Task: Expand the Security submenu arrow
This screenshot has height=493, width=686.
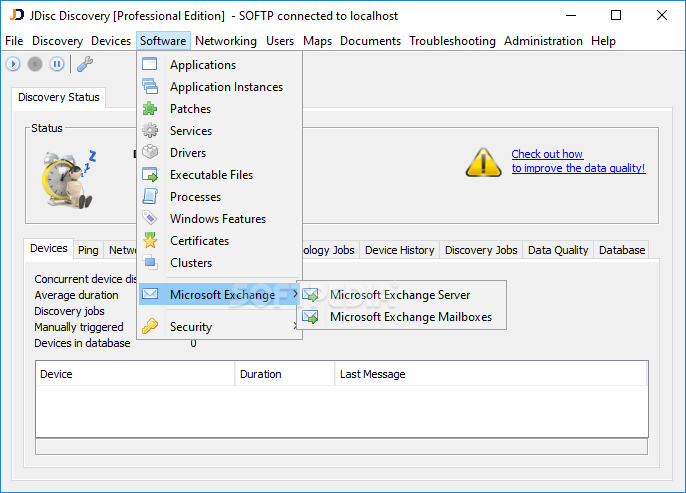Action: [x=295, y=326]
